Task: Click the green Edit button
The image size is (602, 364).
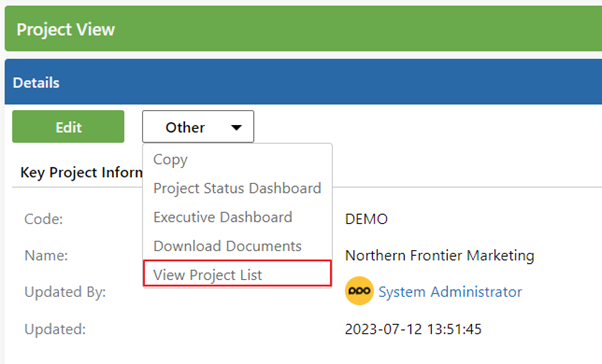Action: point(68,127)
